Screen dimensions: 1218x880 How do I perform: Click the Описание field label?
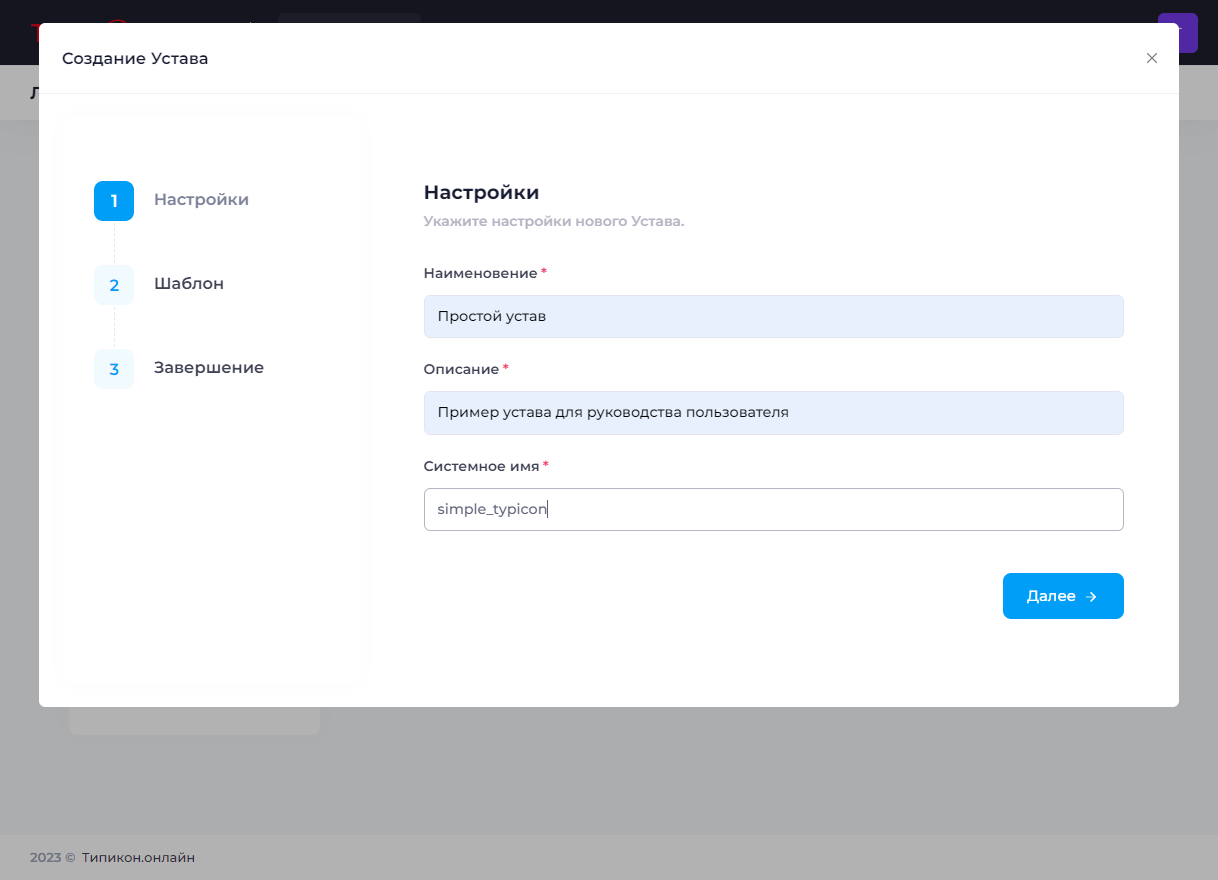pyautogui.click(x=461, y=369)
